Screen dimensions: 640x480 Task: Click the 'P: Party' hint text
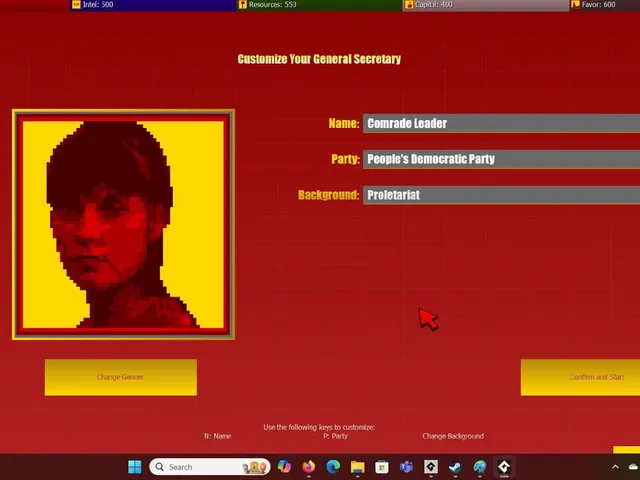point(336,436)
